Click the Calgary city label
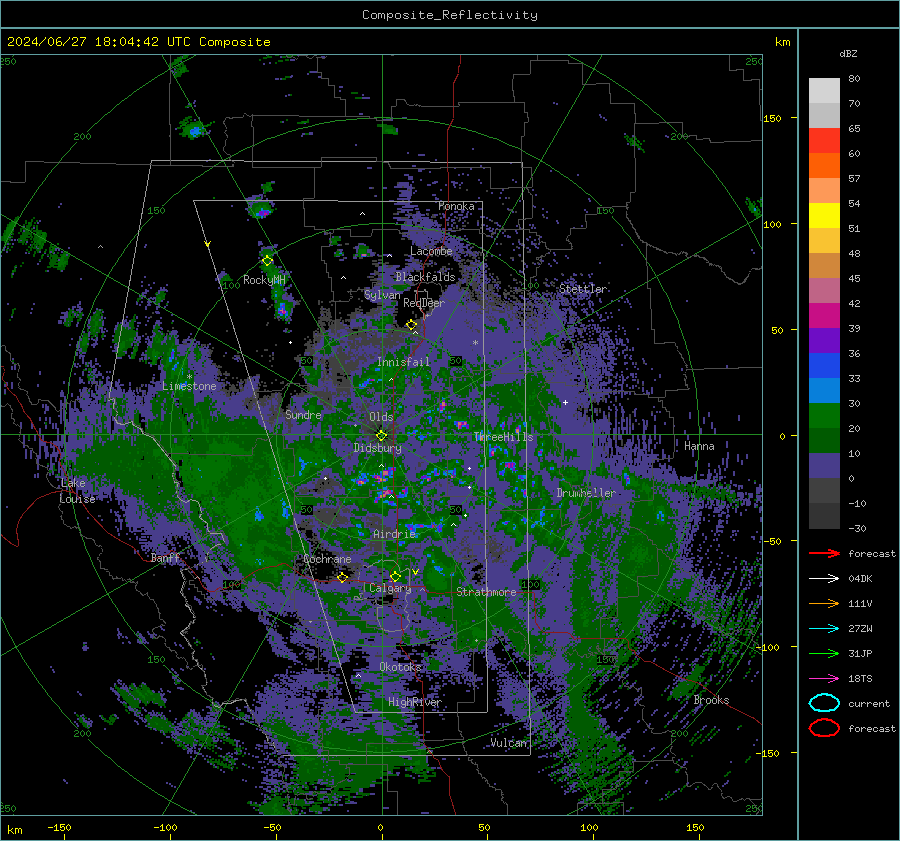The image size is (900, 841). tap(390, 588)
